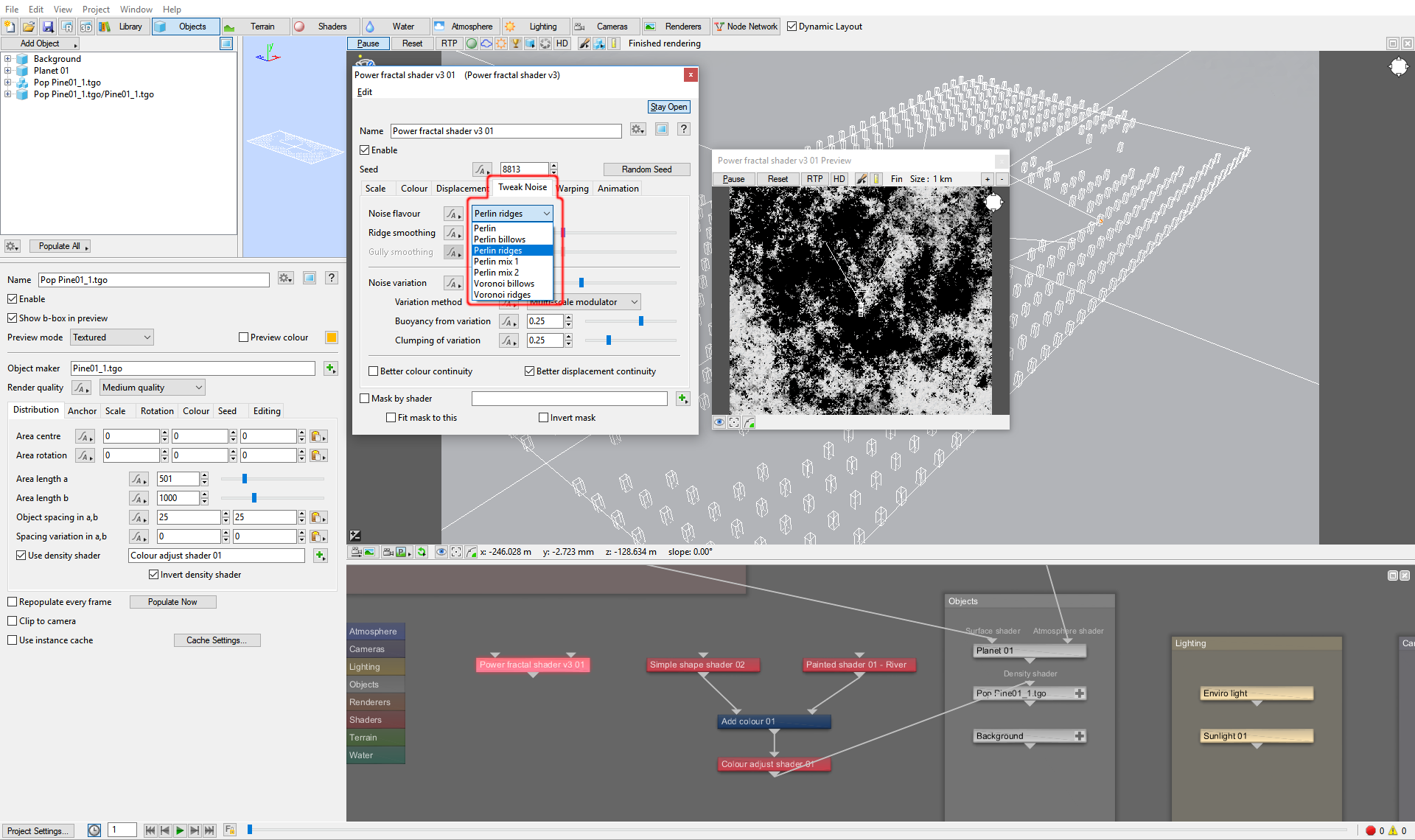
Task: Toggle eye icon in shader preview window
Action: [x=719, y=422]
